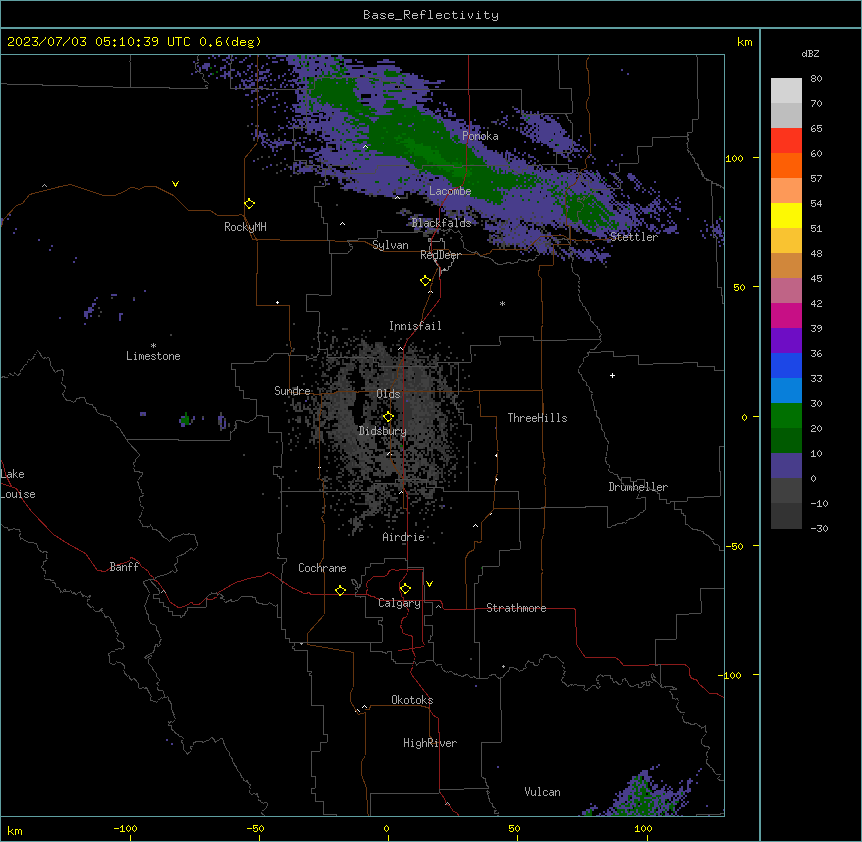
Task: Click the red 65-60 dBZ legend swatch
Action: [786, 141]
